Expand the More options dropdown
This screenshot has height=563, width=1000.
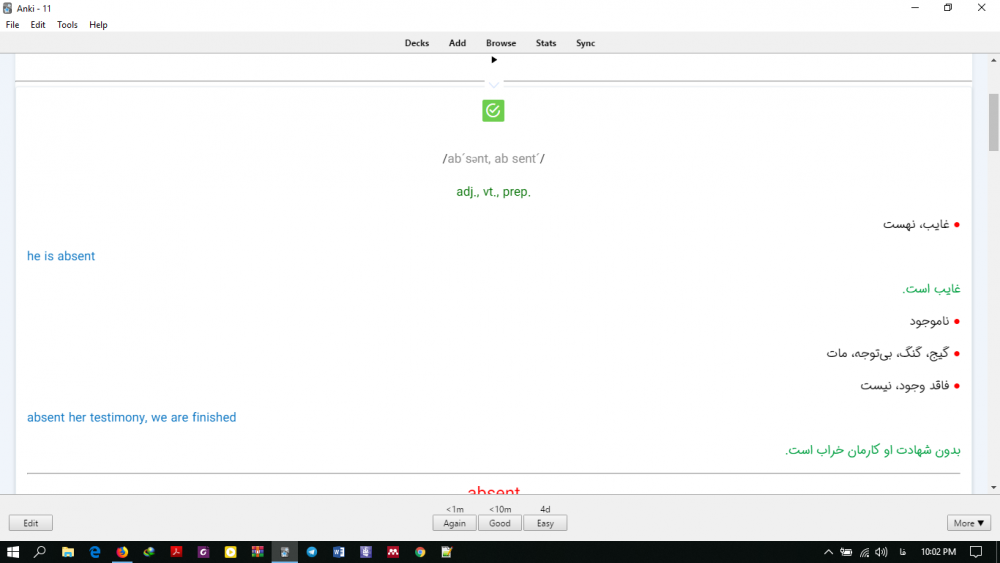tap(969, 523)
